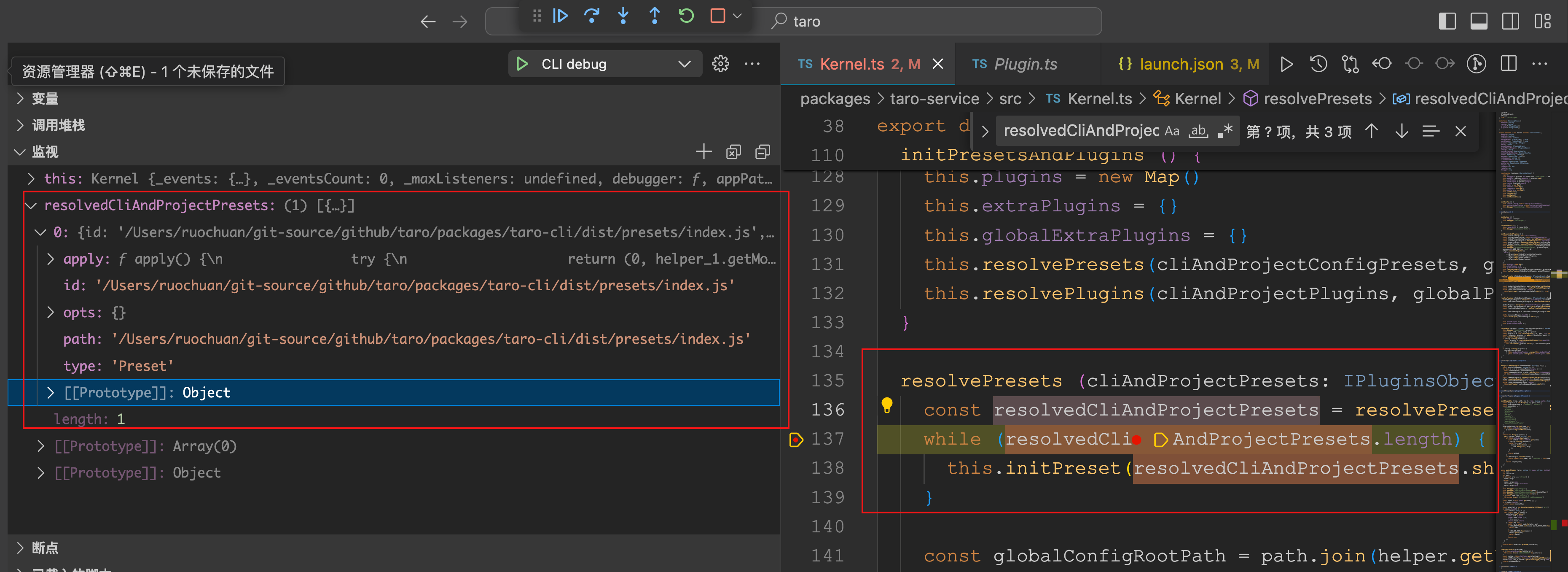Image resolution: width=1568 pixels, height=572 pixels.
Task: Click the packages breadcrumb
Action: click(x=835, y=99)
